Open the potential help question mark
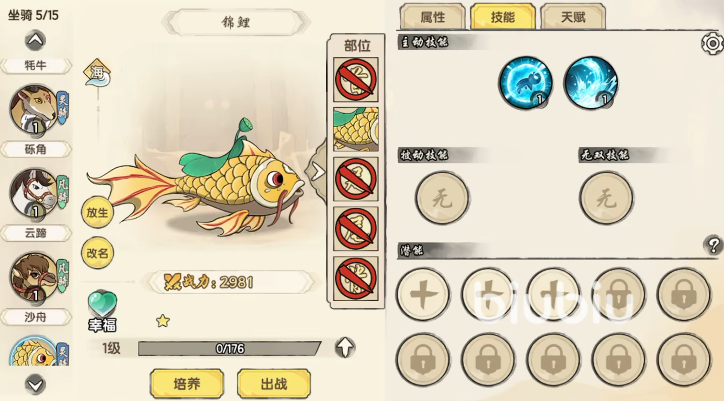The image size is (724, 401). 713,244
